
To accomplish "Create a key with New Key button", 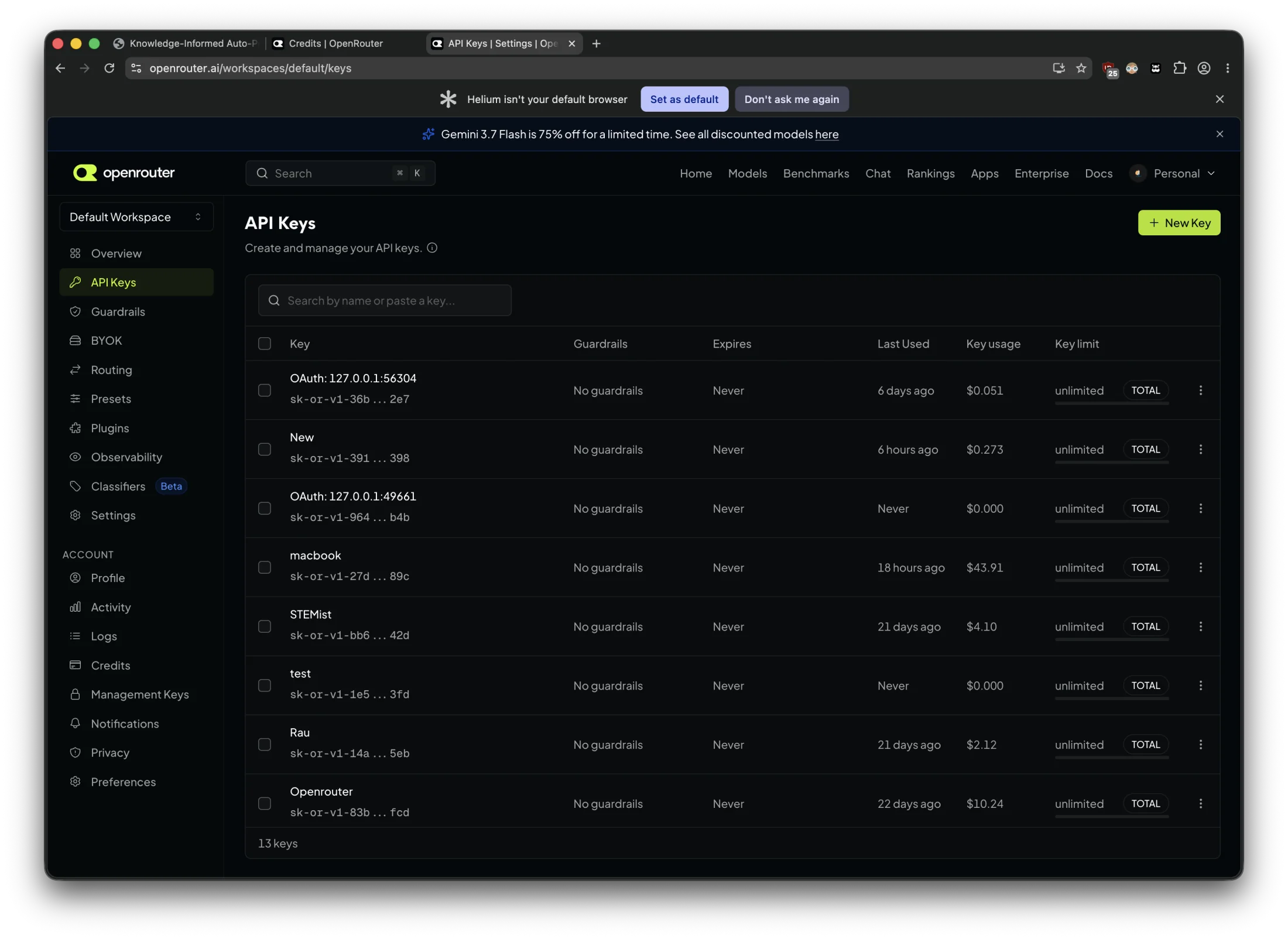I will 1179,222.
